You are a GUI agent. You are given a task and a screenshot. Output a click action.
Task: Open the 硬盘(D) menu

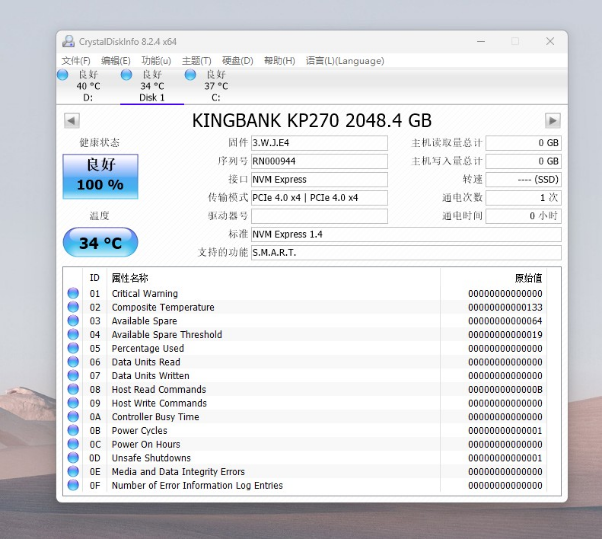[x=238, y=61]
